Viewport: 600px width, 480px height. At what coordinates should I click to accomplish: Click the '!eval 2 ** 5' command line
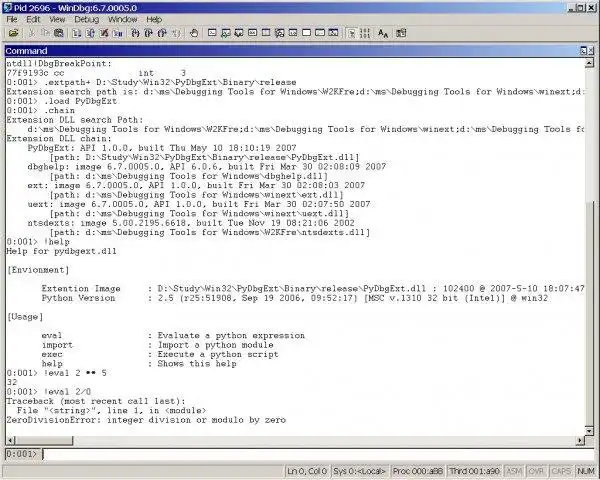click(57, 373)
